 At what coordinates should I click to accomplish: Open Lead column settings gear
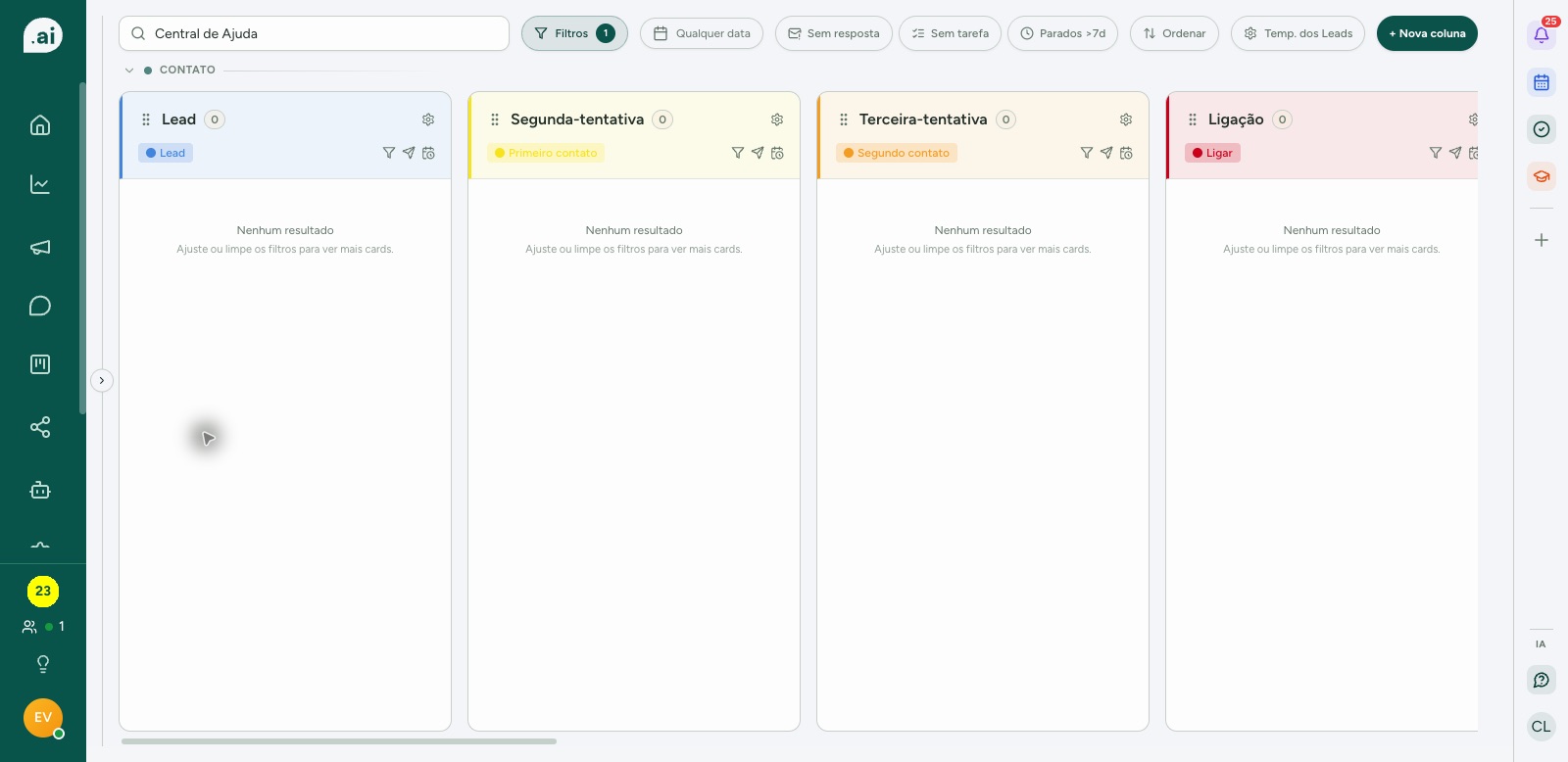tap(428, 119)
